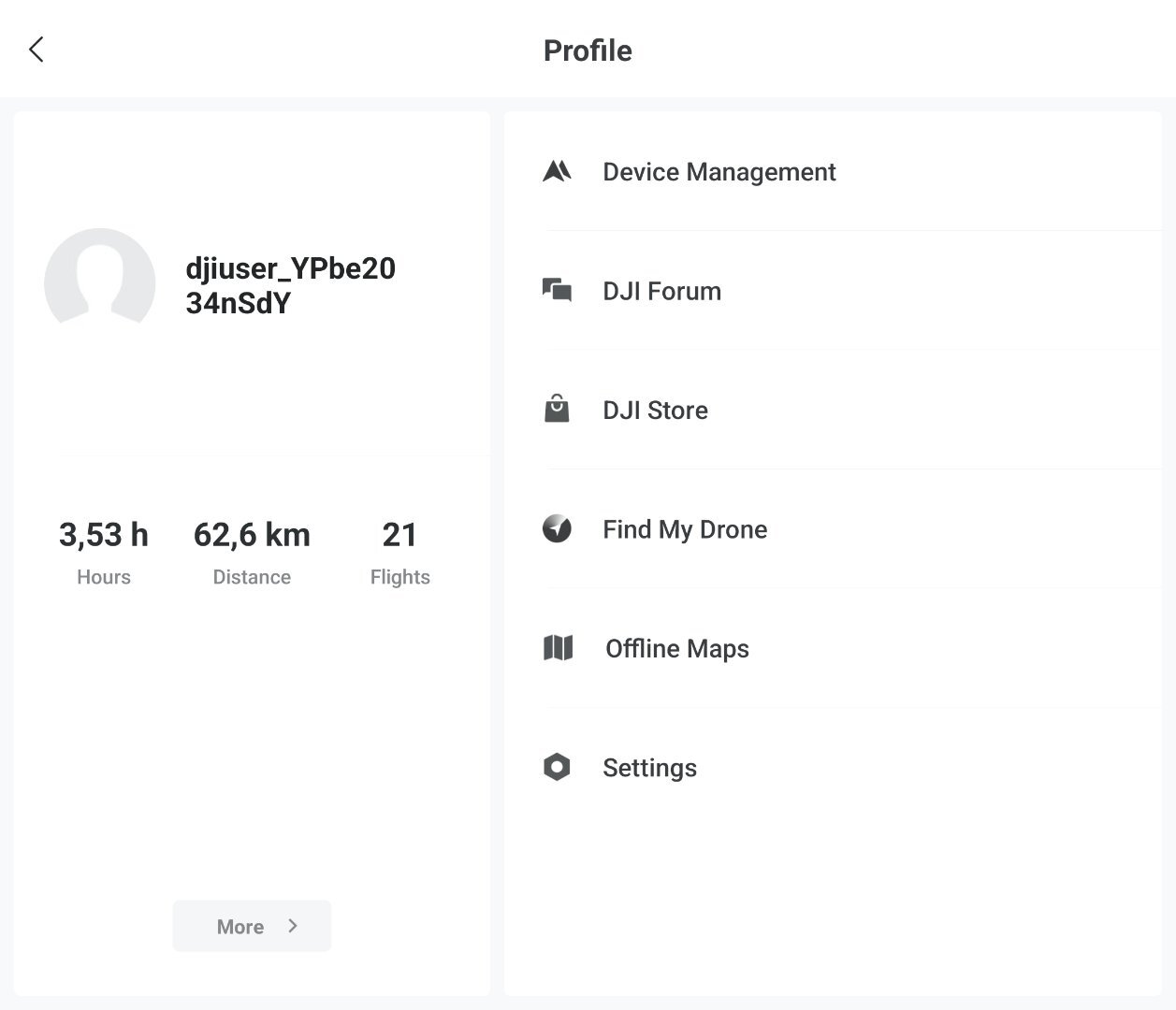Viewport: 1176px width, 1010px height.
Task: Tap the Offline Maps folded map icon
Action: point(558,647)
